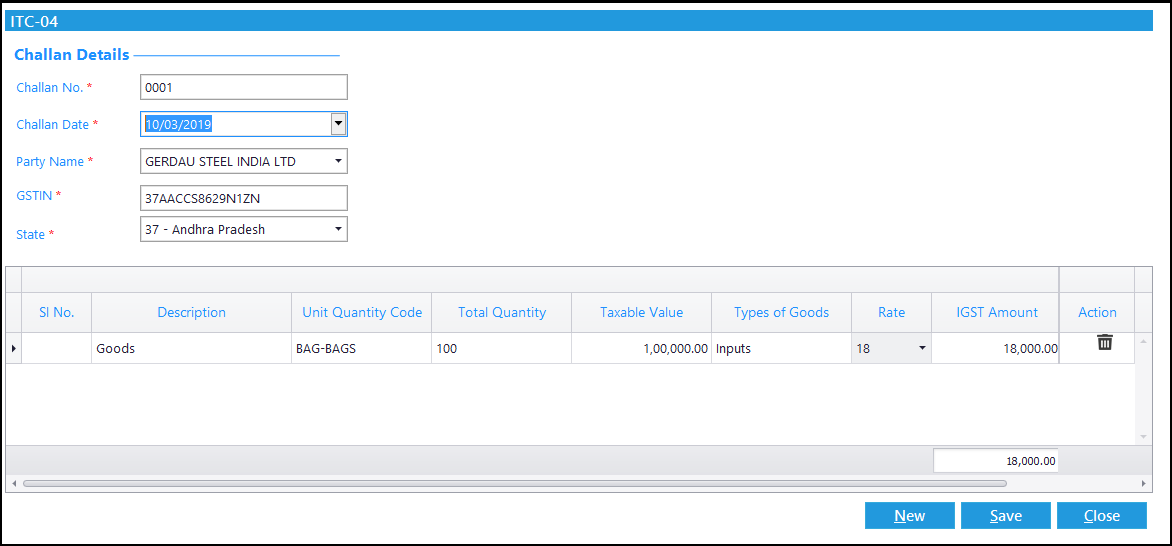Click the horizontal scrollbar under the grid

point(515,483)
